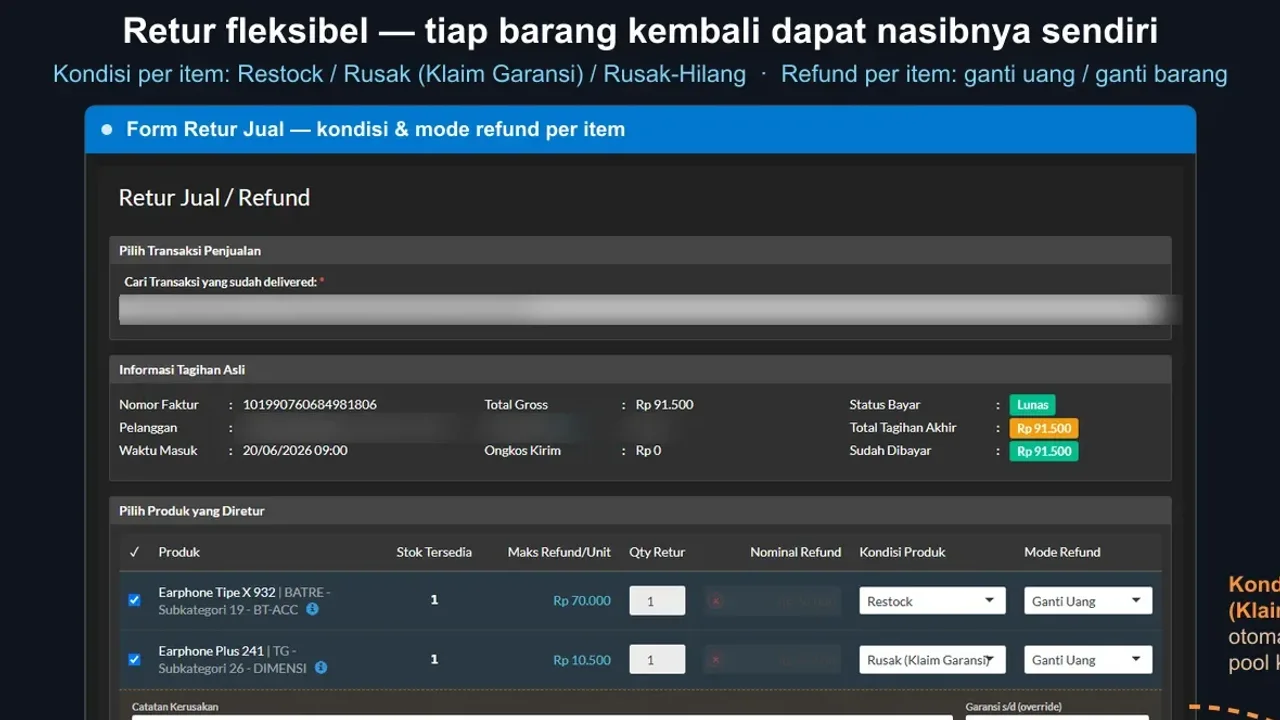Open Ganti Uang dropdown for Earphone Plus 241

1088,660
